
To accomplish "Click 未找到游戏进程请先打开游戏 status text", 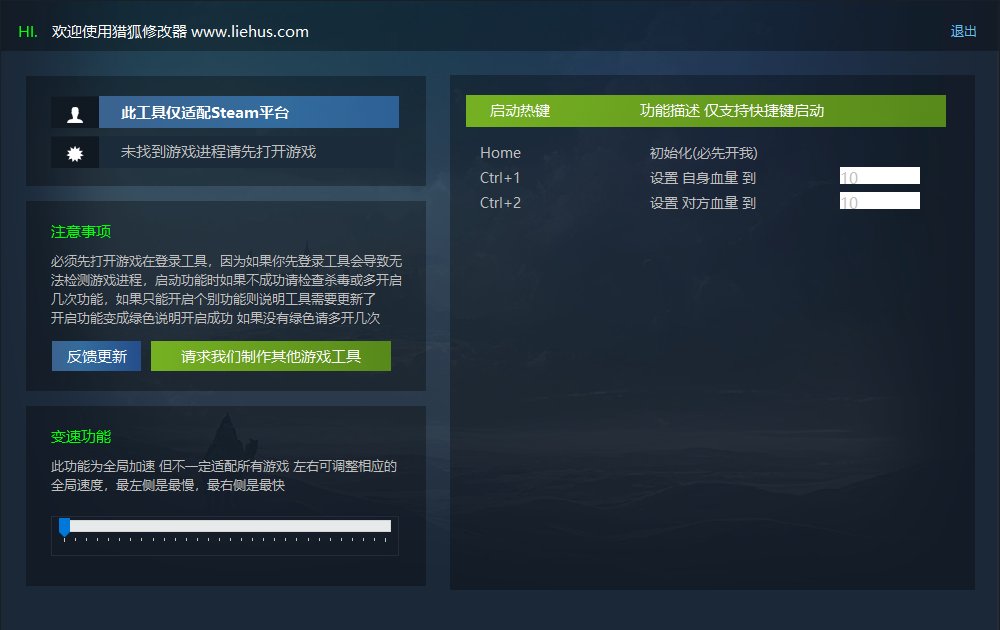I will point(218,152).
